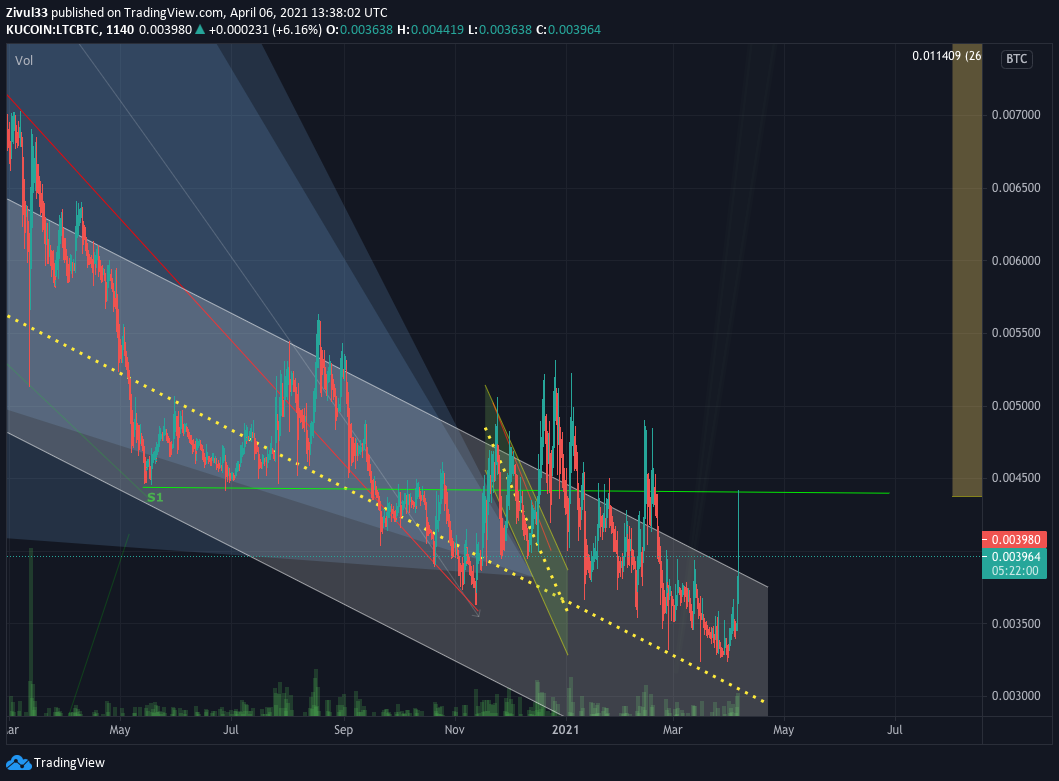This screenshot has height=781, width=1059.
Task: Click the S1 support label
Action: pos(155,497)
